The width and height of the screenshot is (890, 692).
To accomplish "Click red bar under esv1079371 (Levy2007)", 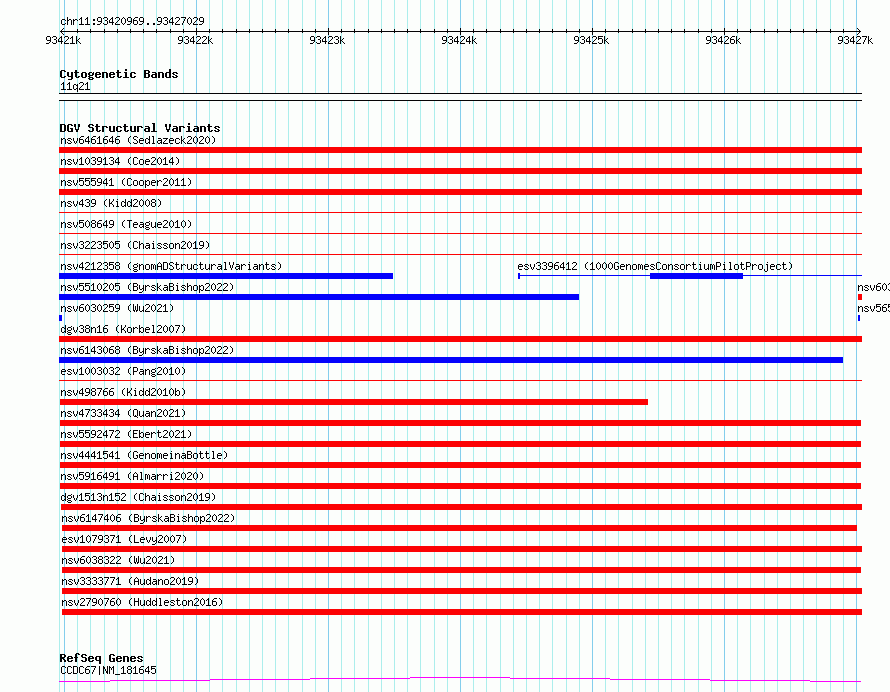I will coord(462,549).
